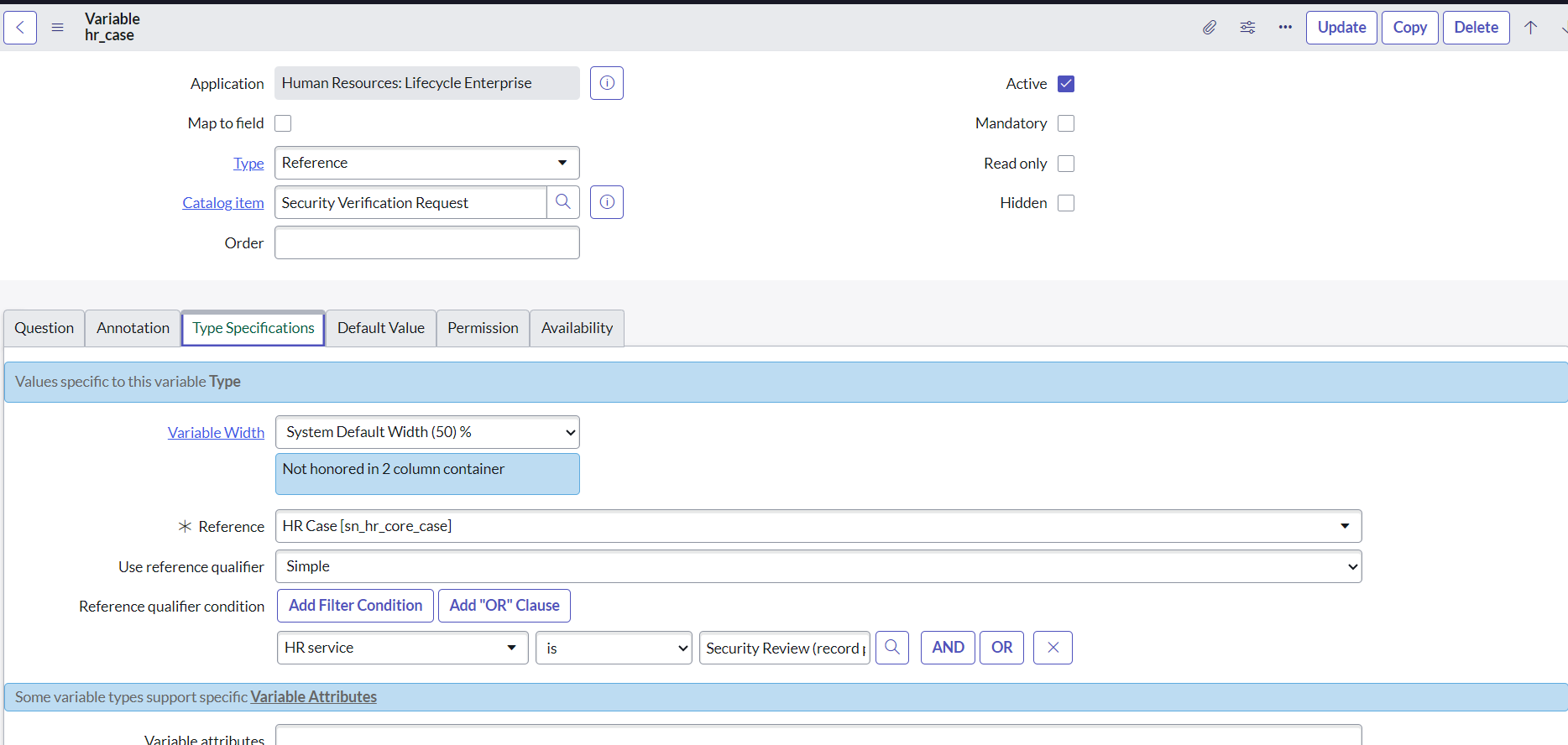
Task: Click the Application field Human Resources
Action: click(427, 83)
